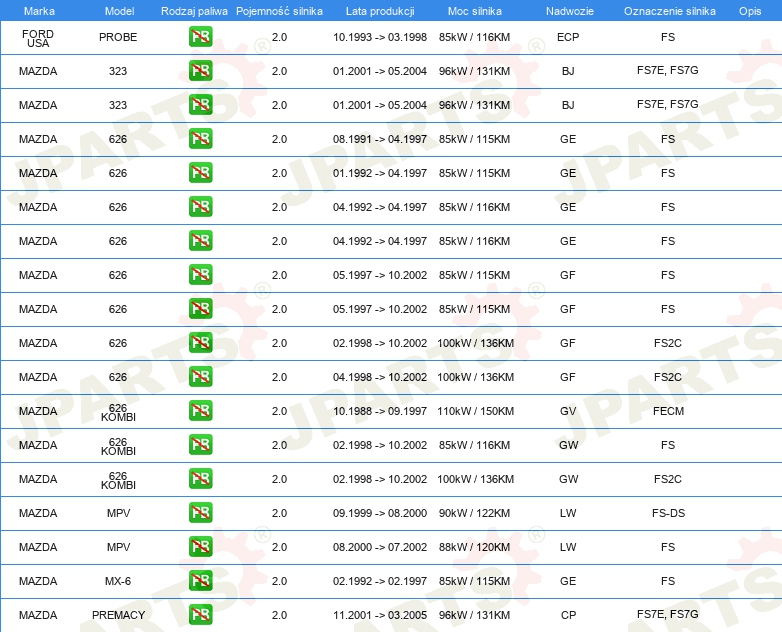Click the Rodzaj paliwa column header
The height and width of the screenshot is (632, 782).
click(x=194, y=11)
